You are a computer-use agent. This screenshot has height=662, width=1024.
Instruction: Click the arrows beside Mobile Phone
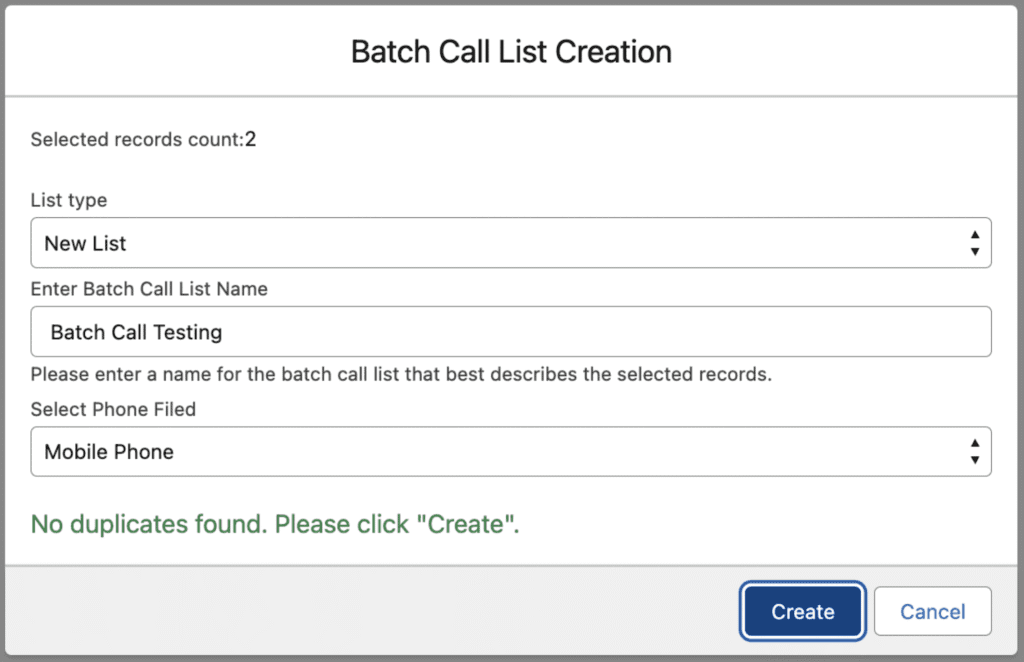coord(974,452)
